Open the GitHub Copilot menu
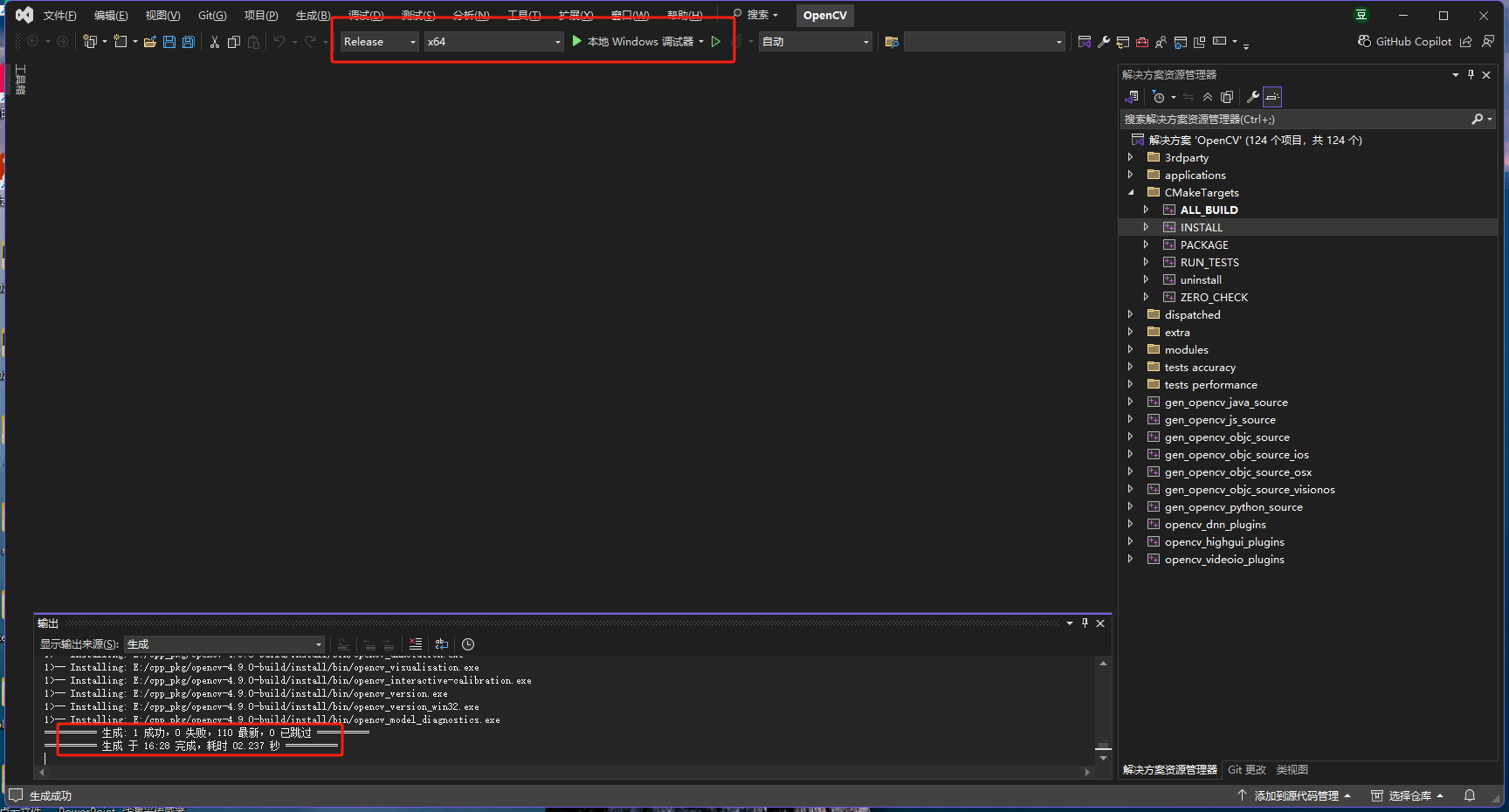The width and height of the screenshot is (1509, 812). [x=1408, y=41]
